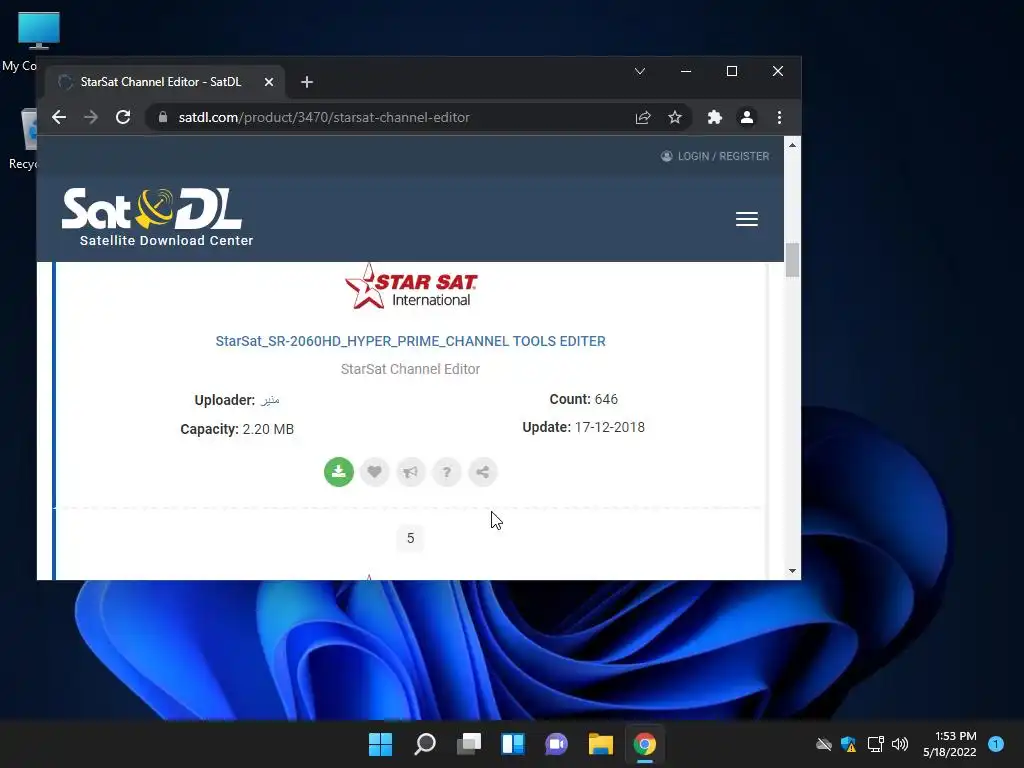The image size is (1024, 768).
Task: Click the 'Update: 17-12-2018' text
Action: (583, 427)
